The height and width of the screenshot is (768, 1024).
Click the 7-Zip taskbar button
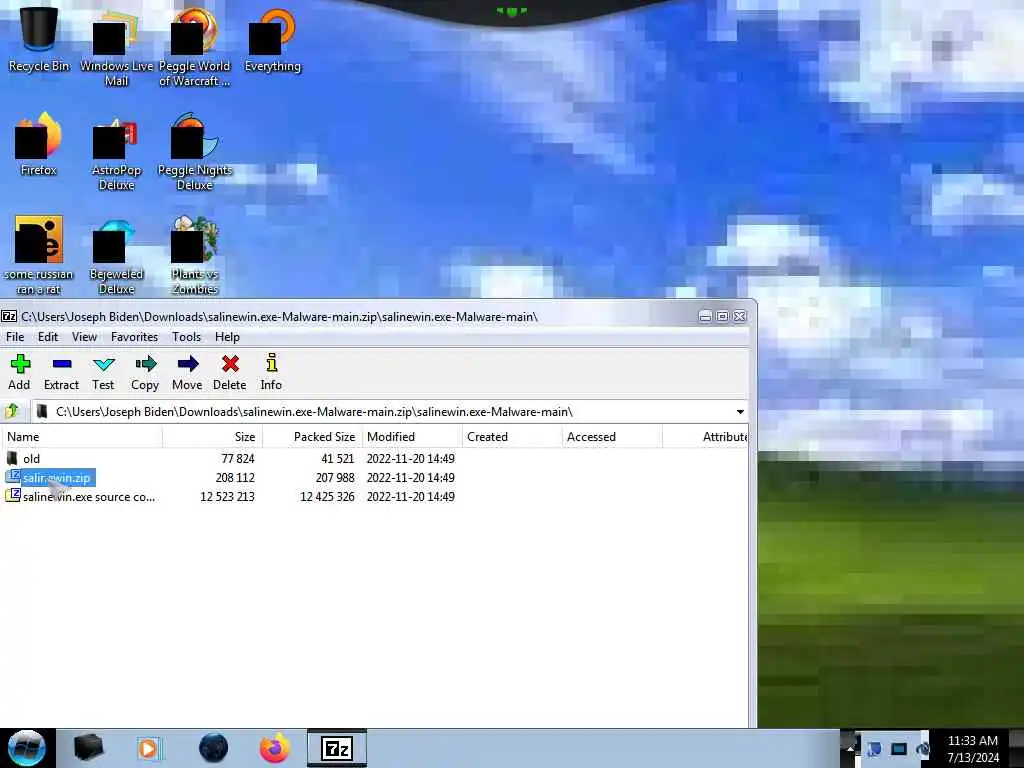point(337,748)
